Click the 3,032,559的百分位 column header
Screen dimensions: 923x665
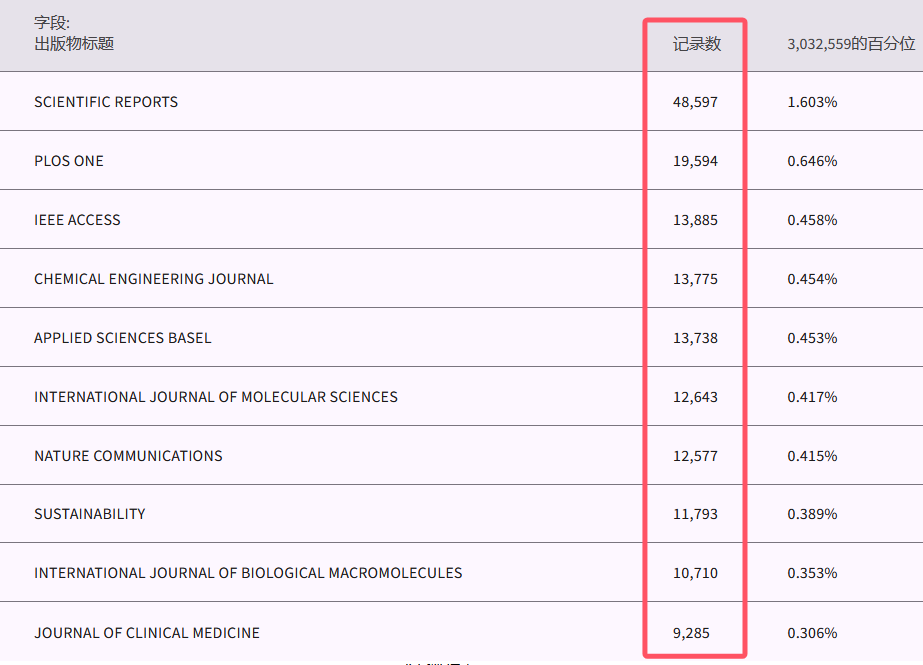tap(850, 44)
